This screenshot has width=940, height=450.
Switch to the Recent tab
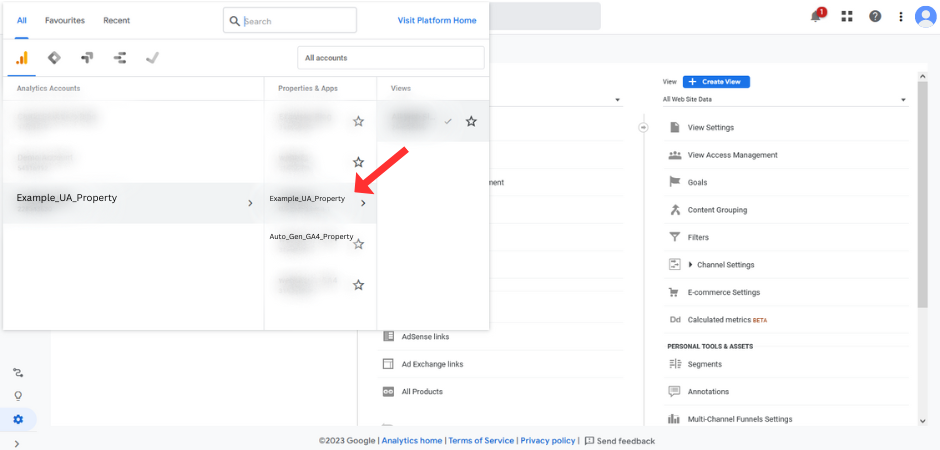[116, 20]
